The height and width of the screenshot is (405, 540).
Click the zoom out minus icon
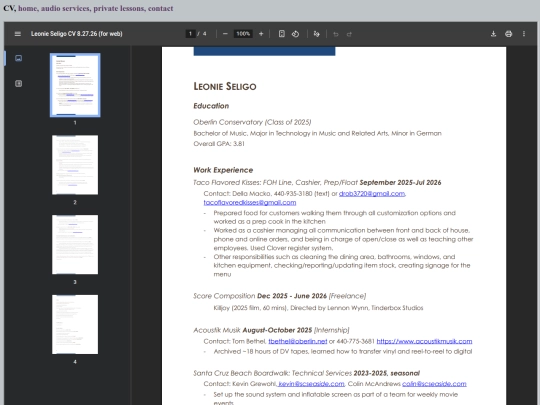pyautogui.click(x=225, y=34)
